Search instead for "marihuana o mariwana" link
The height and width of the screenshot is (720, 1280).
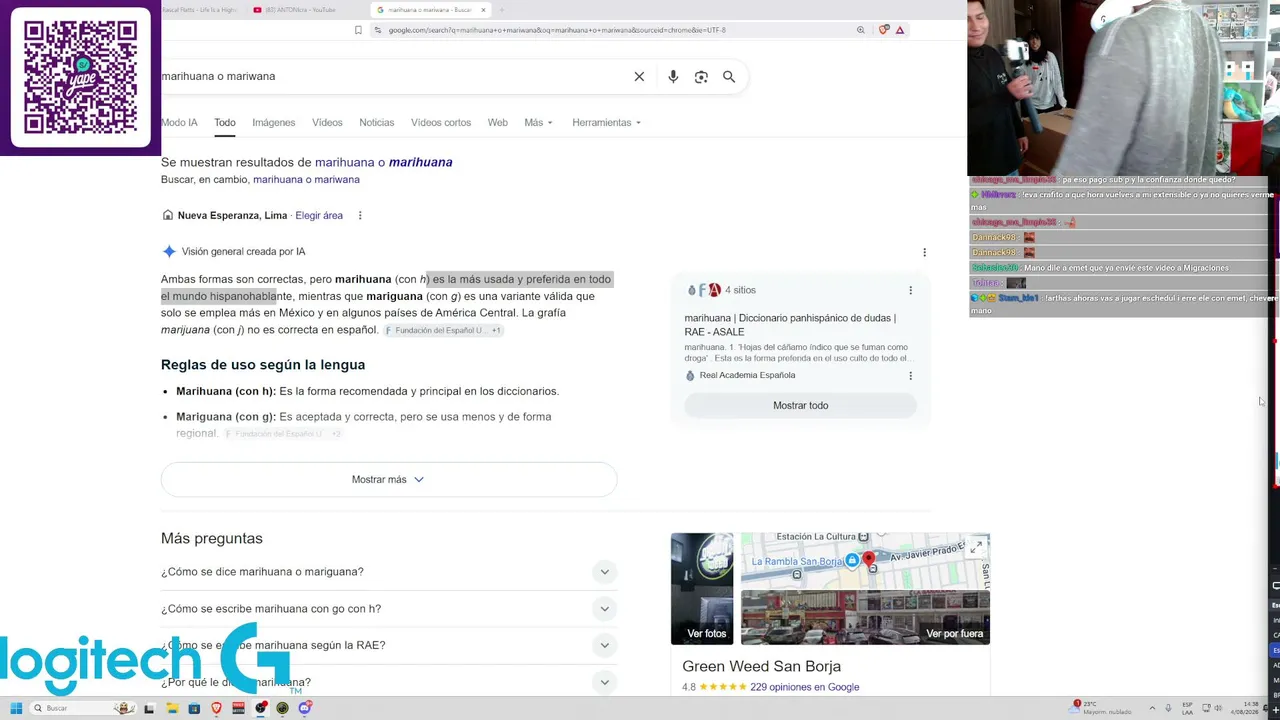306,180
